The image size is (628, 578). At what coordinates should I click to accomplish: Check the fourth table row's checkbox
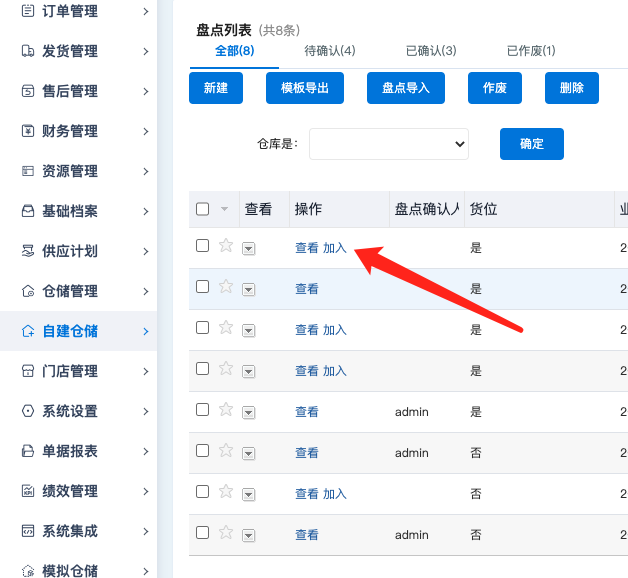pos(202,369)
